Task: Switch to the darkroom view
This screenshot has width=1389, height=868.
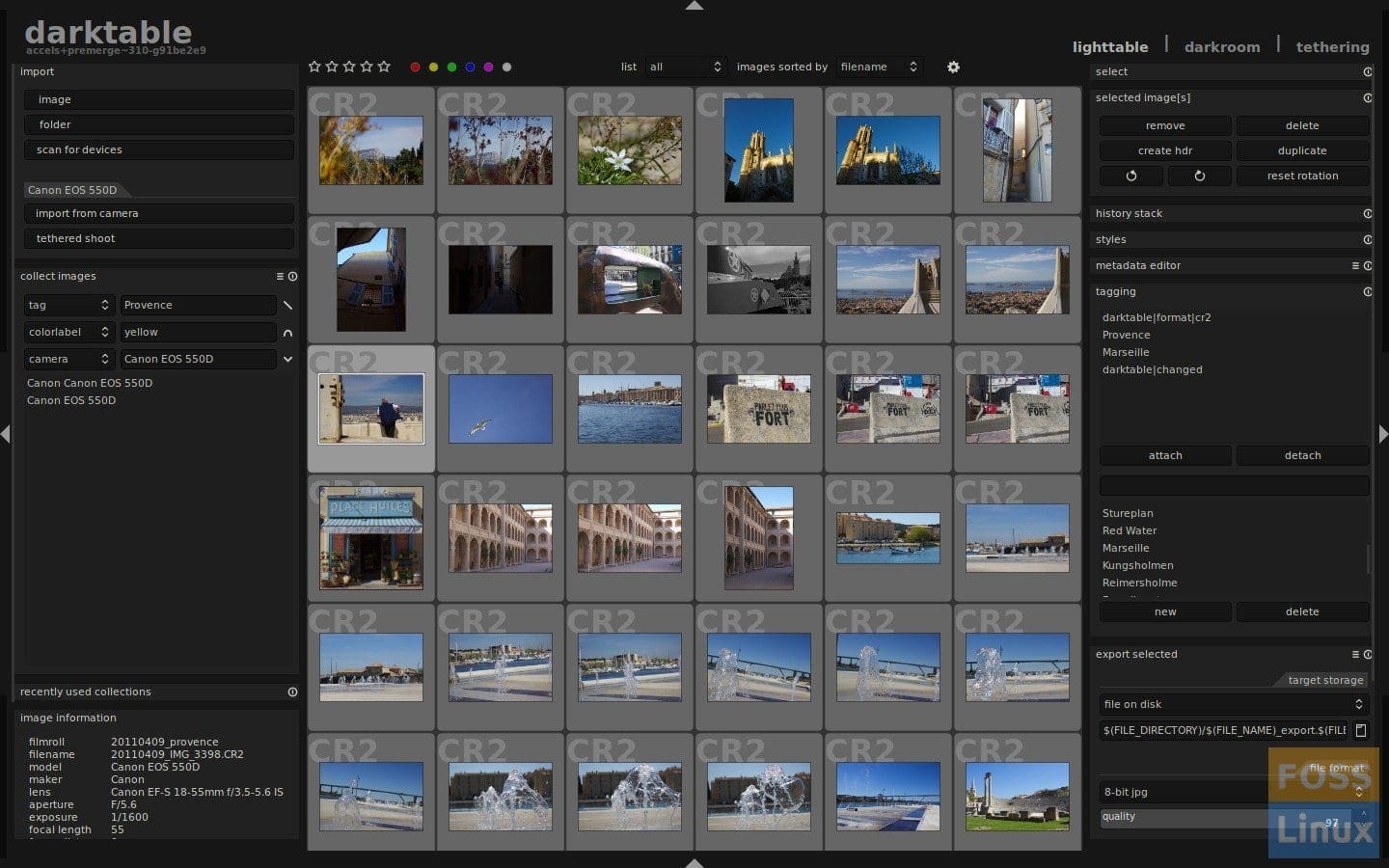Action: (1222, 46)
